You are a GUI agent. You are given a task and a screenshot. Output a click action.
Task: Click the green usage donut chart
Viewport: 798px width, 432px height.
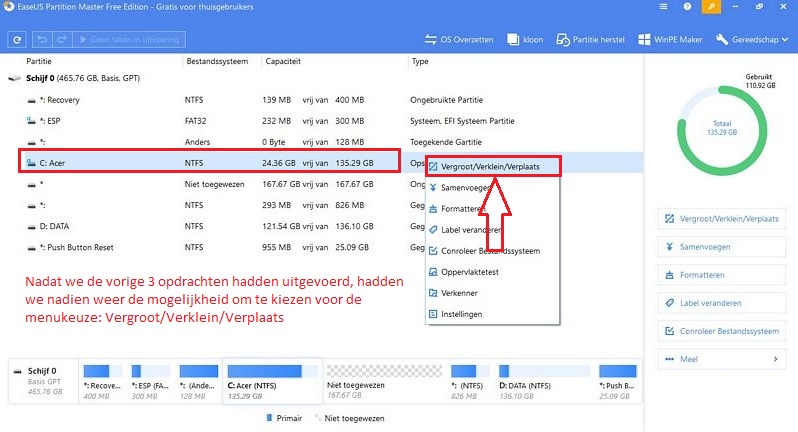[722, 131]
